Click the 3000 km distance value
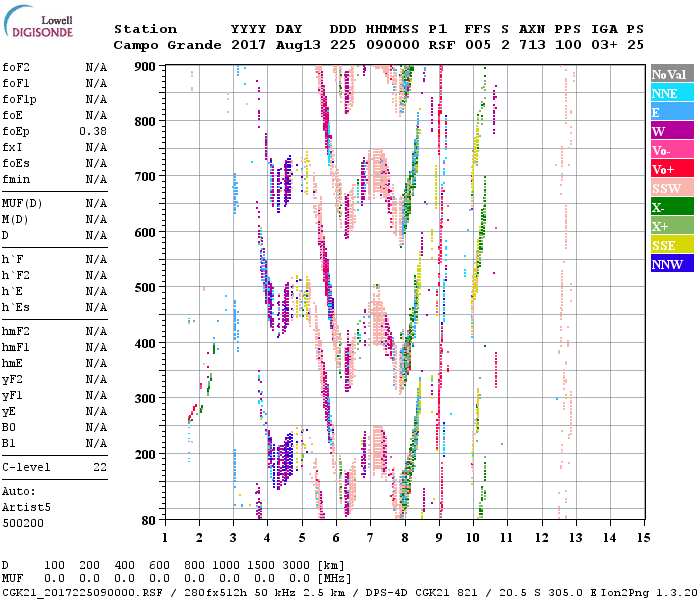The image size is (700, 600). [x=296, y=565]
